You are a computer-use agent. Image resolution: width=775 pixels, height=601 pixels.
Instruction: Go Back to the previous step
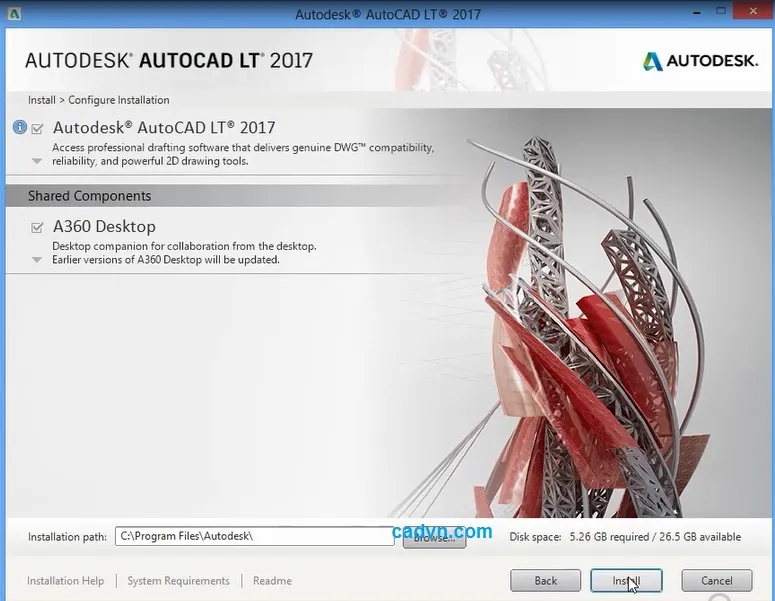[546, 581]
